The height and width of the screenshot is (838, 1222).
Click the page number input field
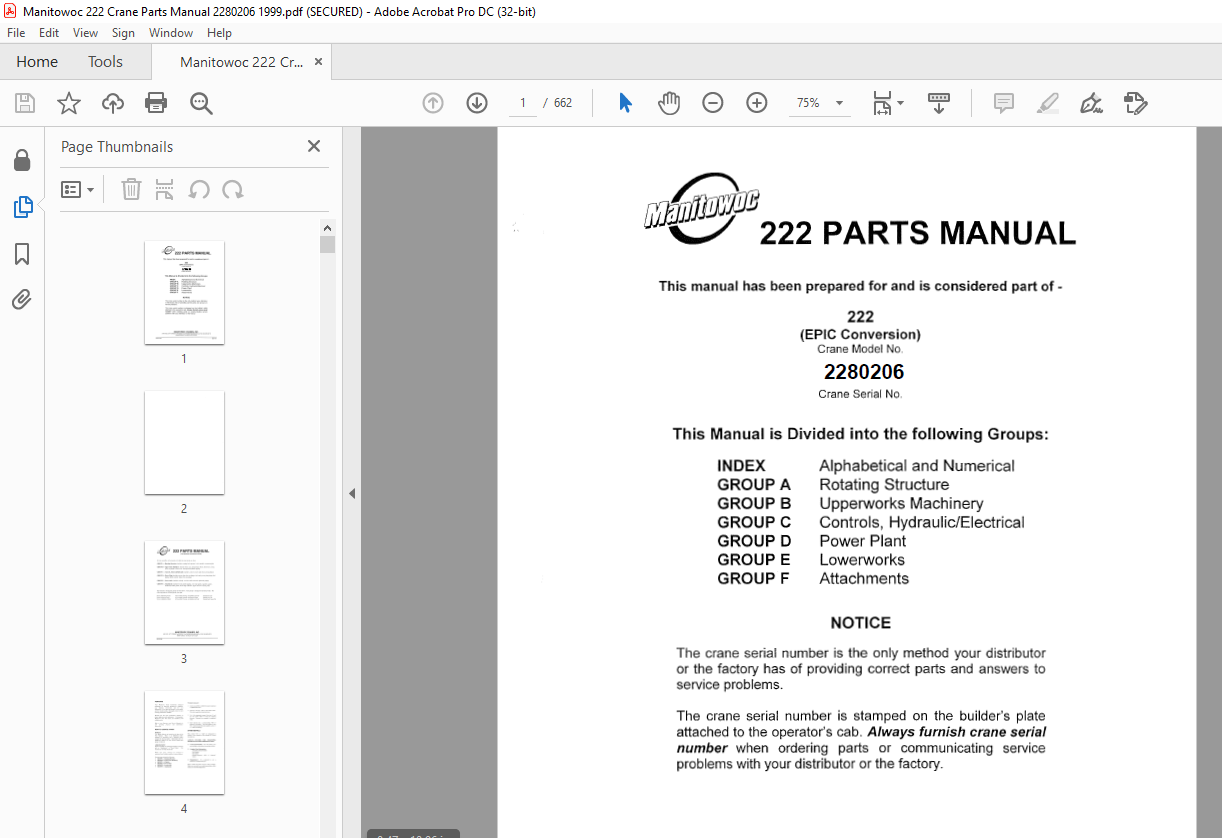[x=523, y=103]
